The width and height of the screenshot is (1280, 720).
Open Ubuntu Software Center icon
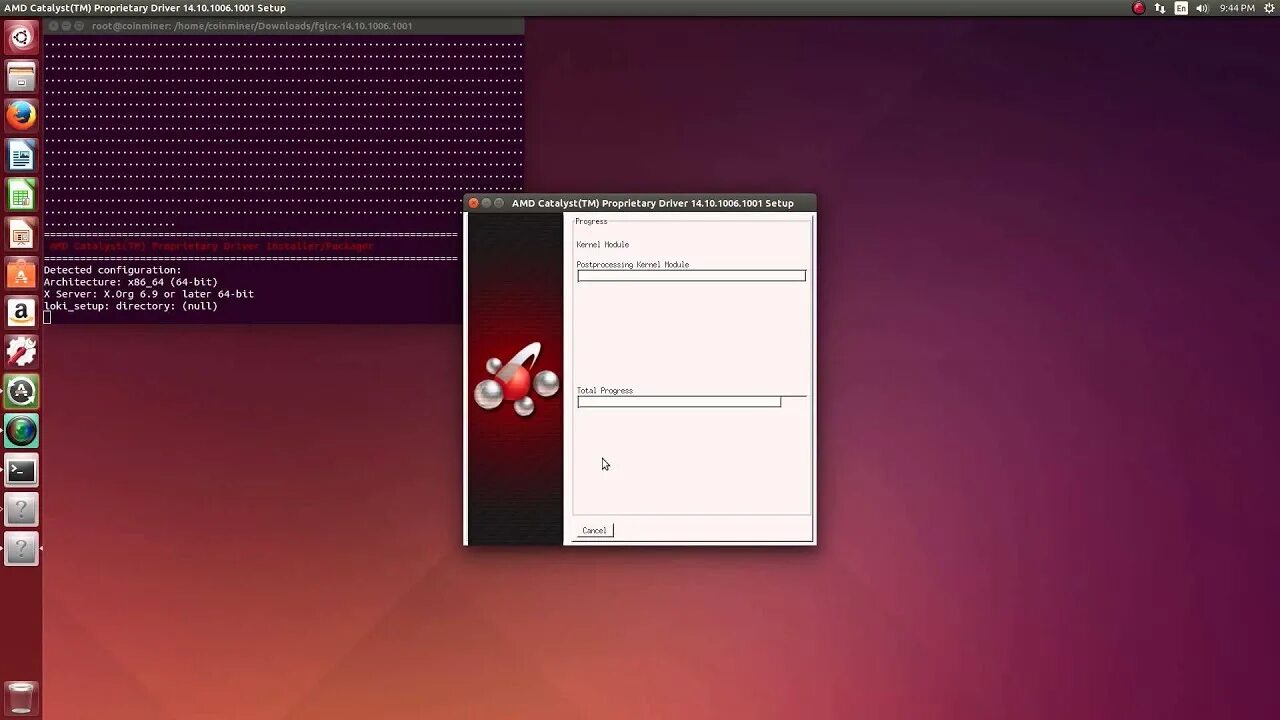tap(21, 274)
